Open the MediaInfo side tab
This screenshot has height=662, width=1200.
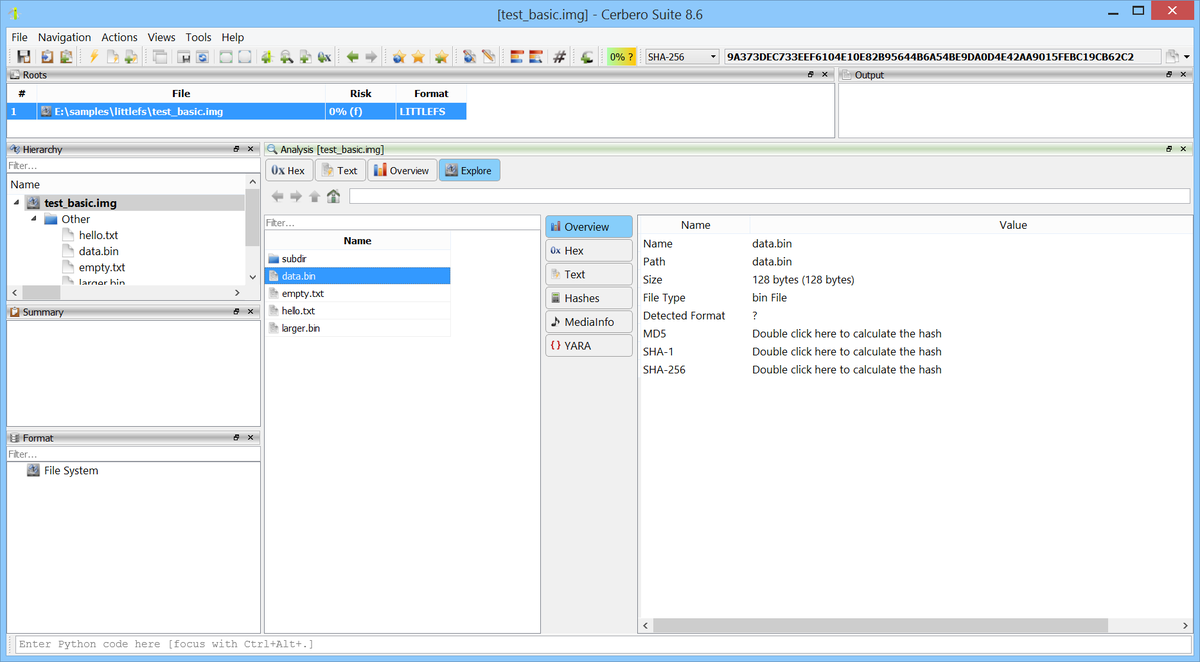coord(588,322)
